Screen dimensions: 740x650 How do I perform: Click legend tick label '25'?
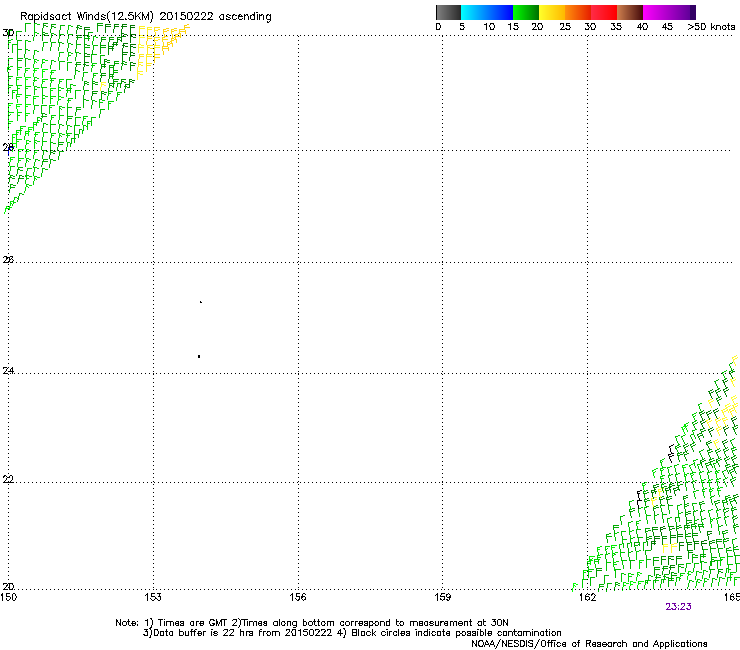[565, 27]
